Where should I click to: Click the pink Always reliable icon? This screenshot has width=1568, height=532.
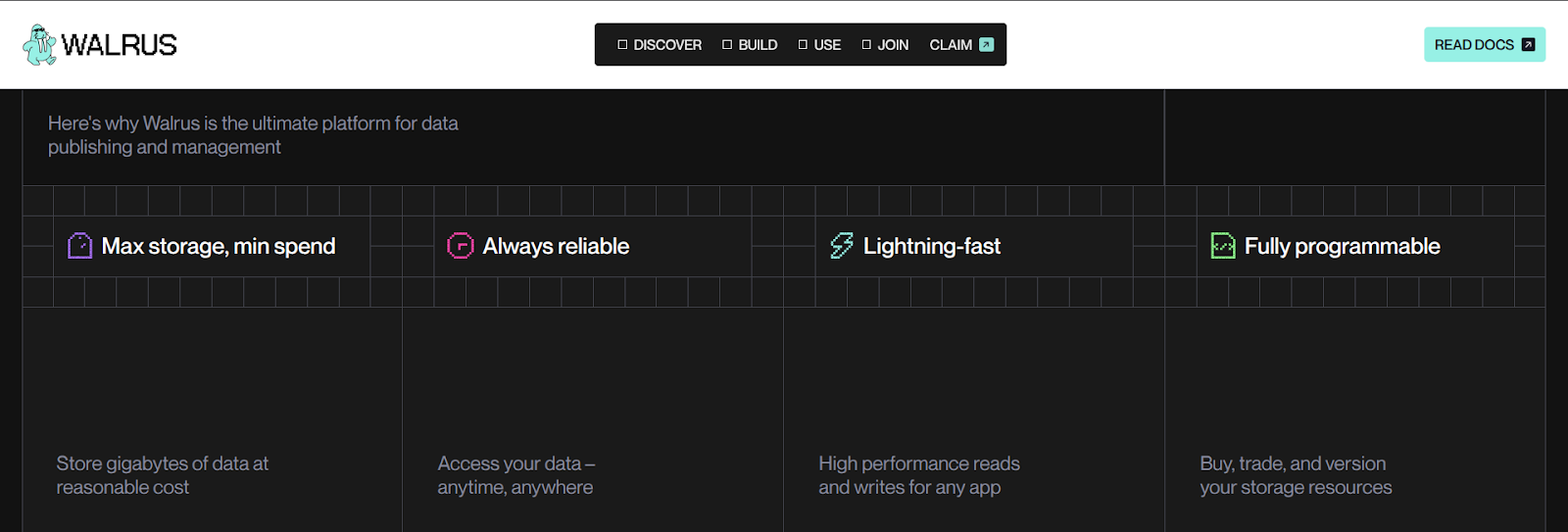click(461, 245)
